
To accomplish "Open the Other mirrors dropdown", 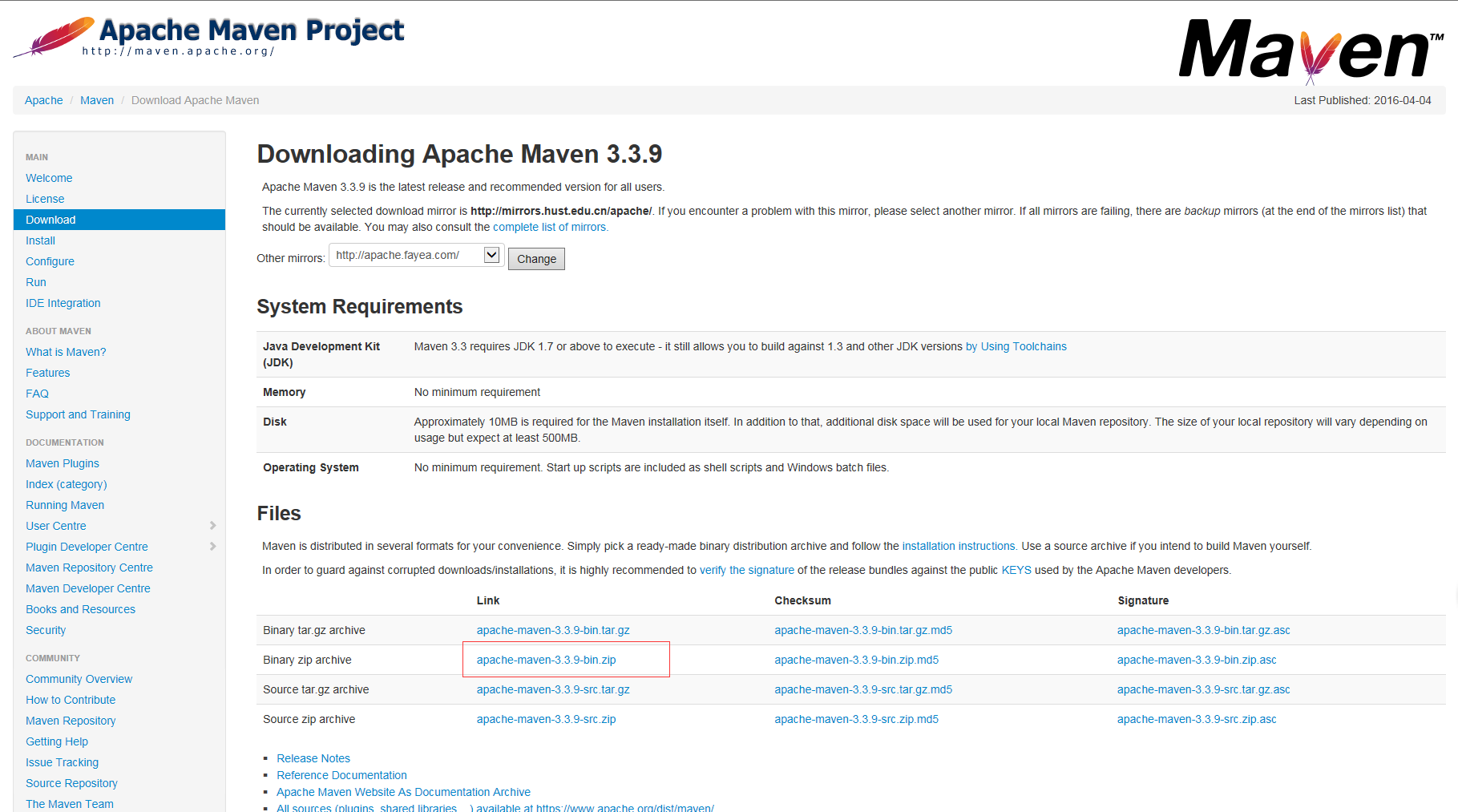I will click(416, 256).
